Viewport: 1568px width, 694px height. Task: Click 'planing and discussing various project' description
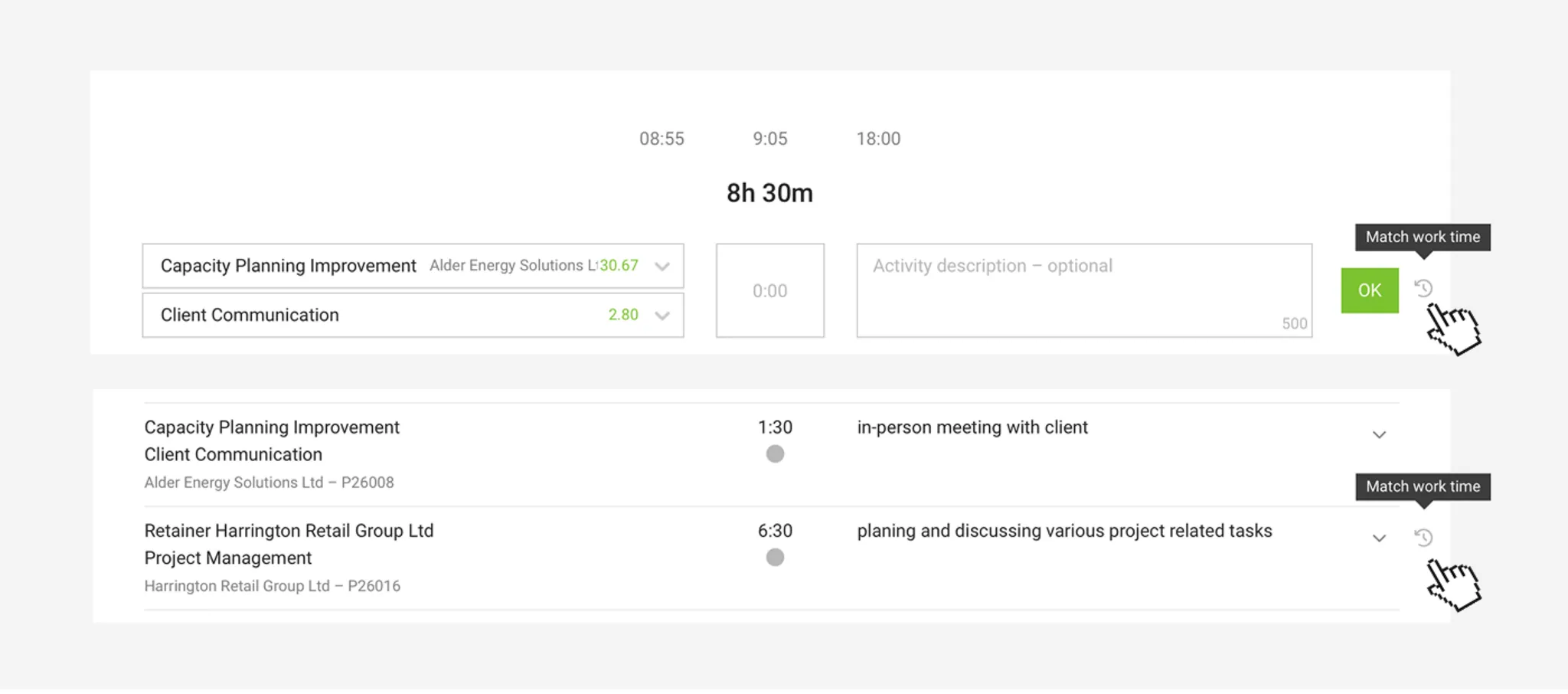[x=1064, y=531]
